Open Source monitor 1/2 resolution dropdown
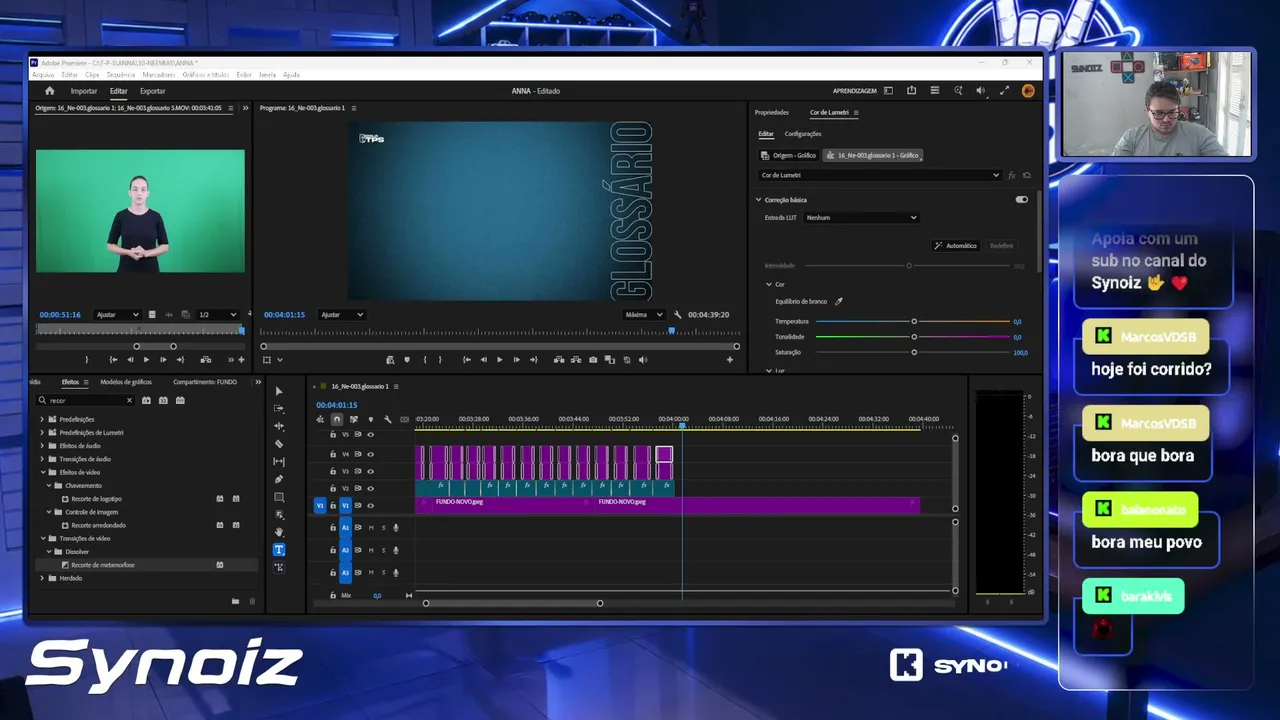The image size is (1280, 720). pos(217,315)
